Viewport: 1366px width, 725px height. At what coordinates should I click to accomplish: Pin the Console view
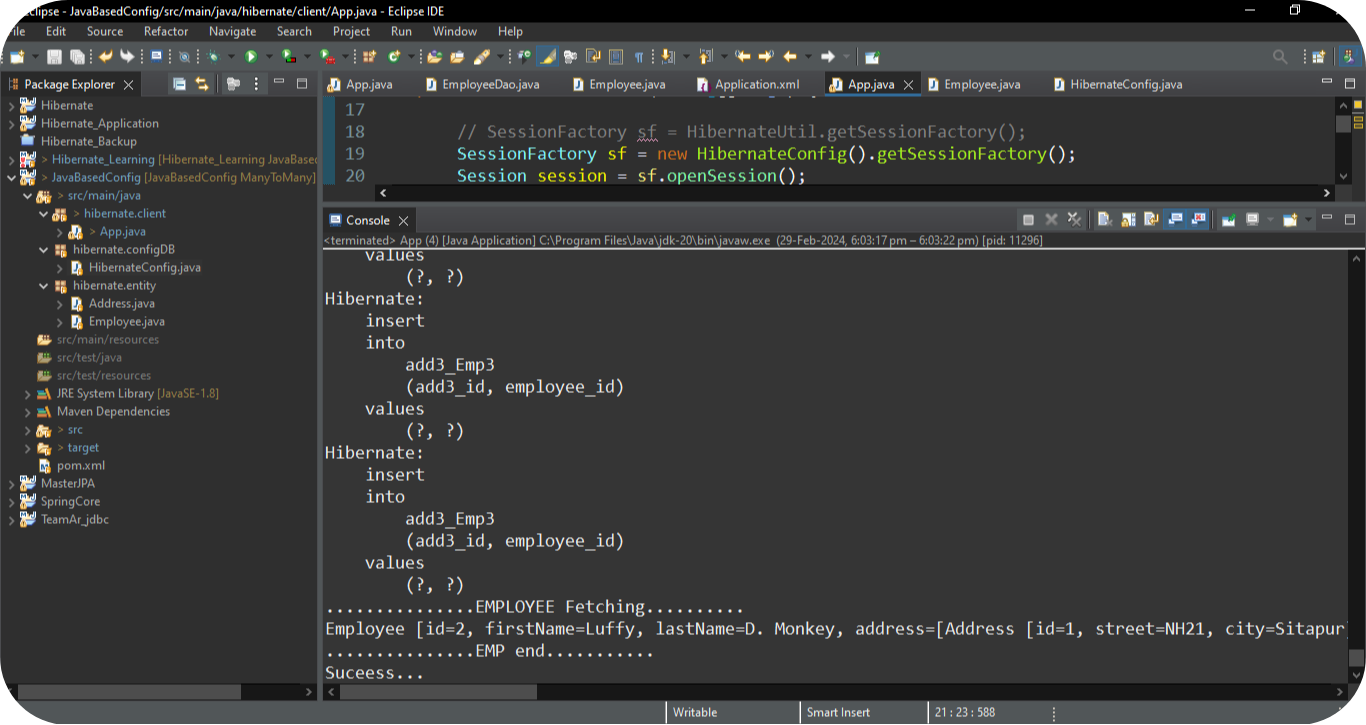pyautogui.click(x=1228, y=220)
